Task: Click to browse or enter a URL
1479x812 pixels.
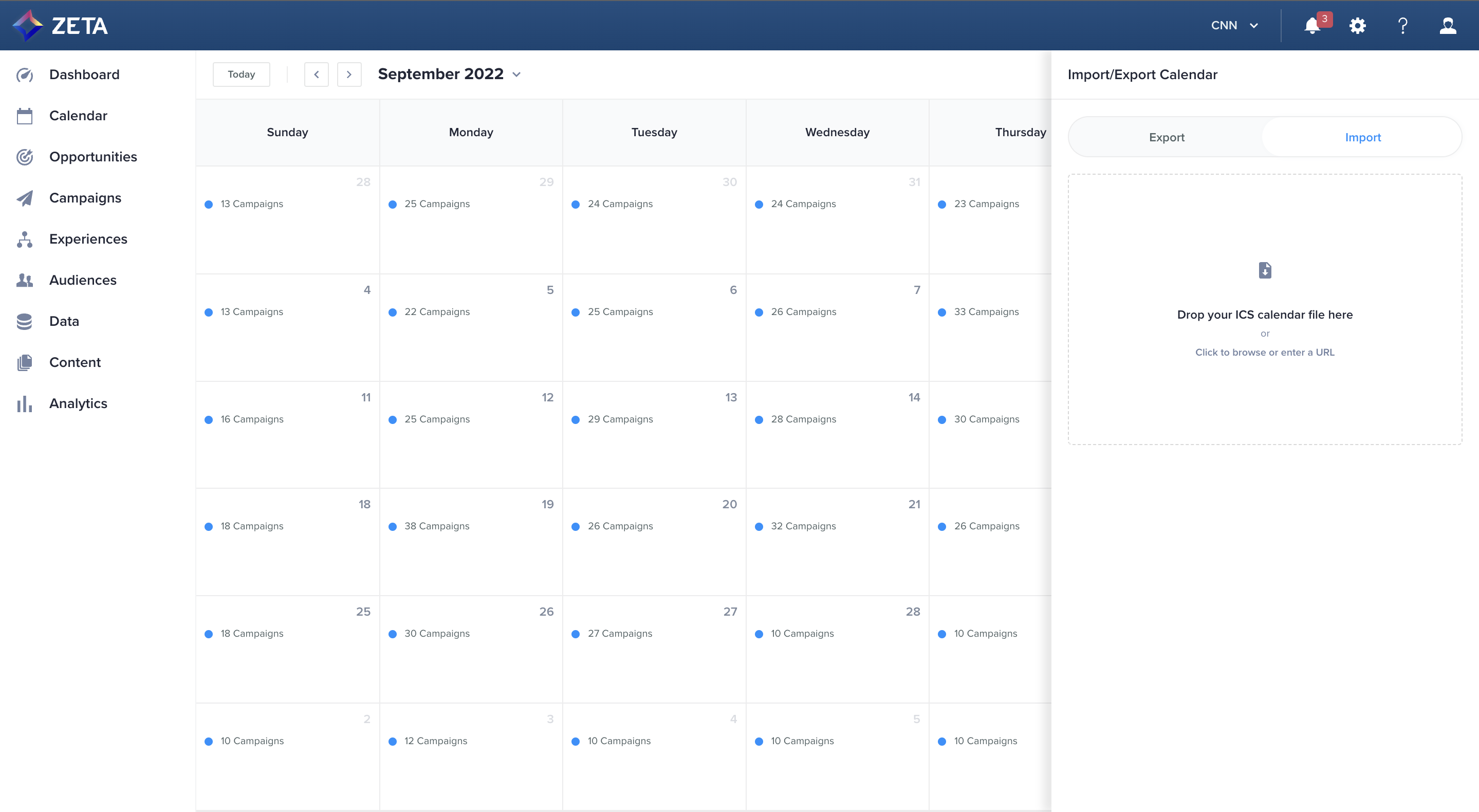Action: pyautogui.click(x=1264, y=352)
